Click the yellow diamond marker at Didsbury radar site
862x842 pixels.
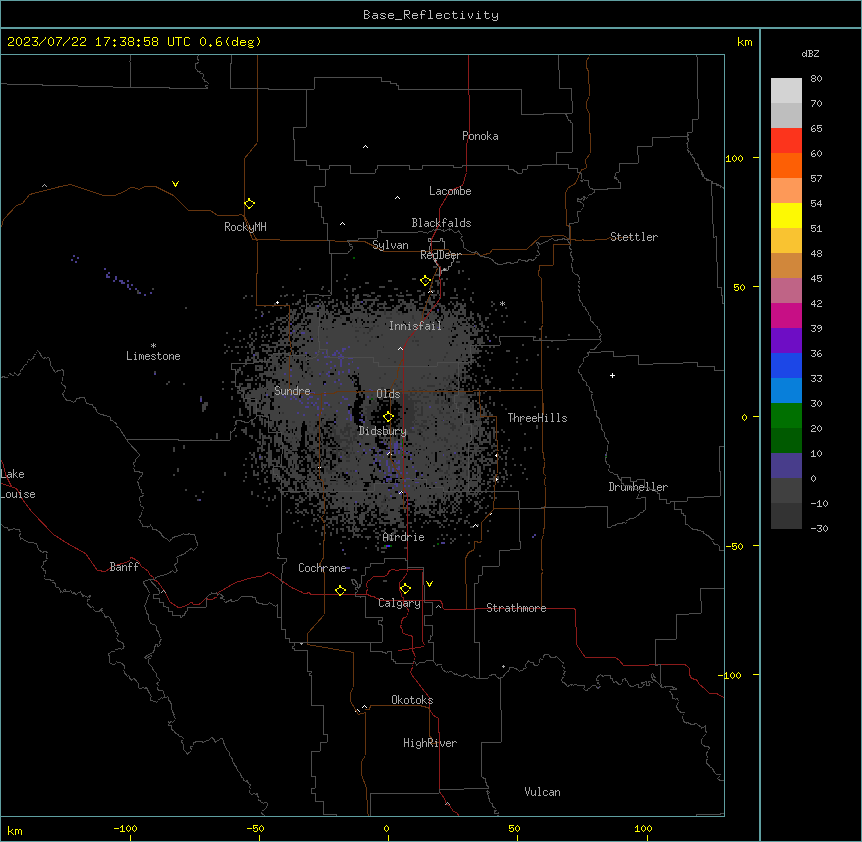[389, 417]
